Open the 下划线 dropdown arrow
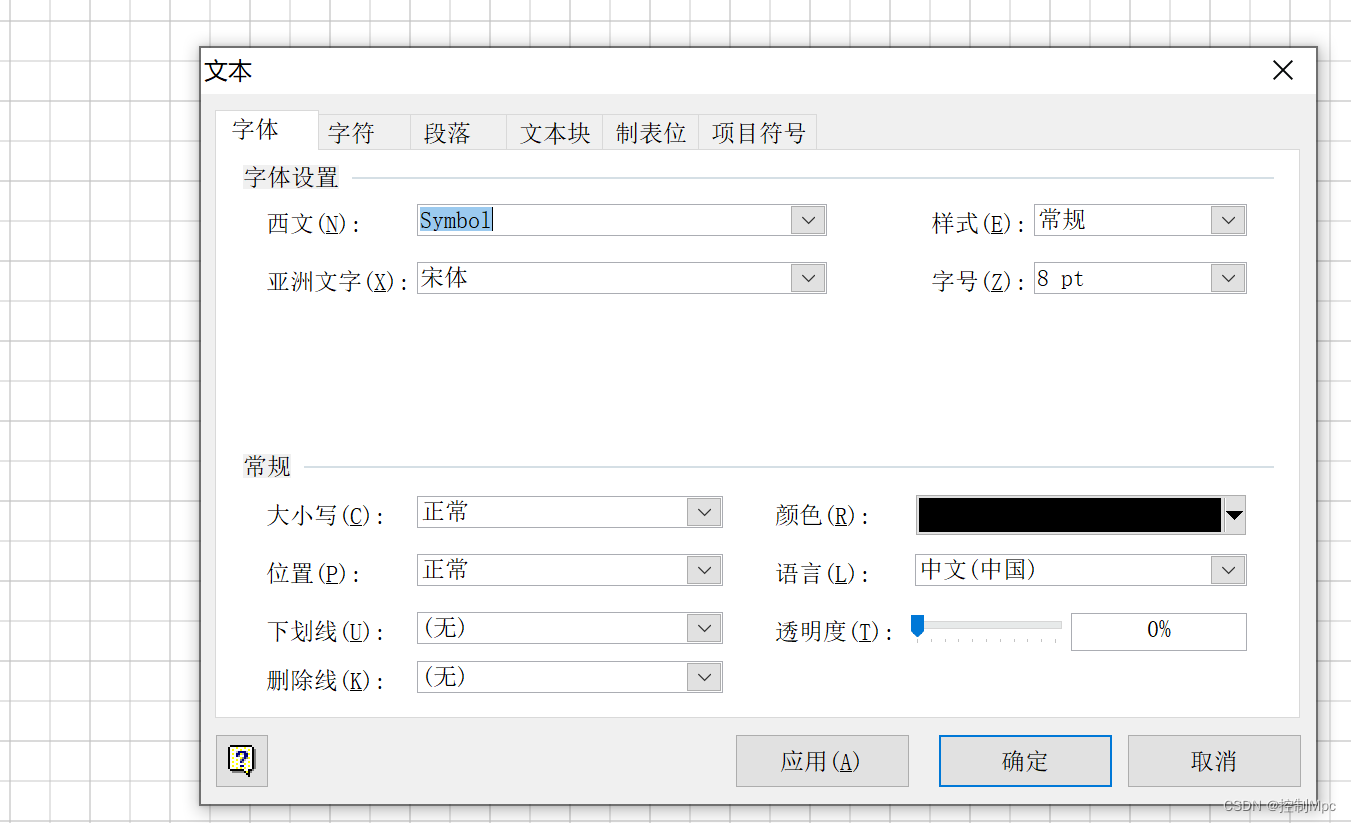The height and width of the screenshot is (823, 1351). click(x=704, y=628)
